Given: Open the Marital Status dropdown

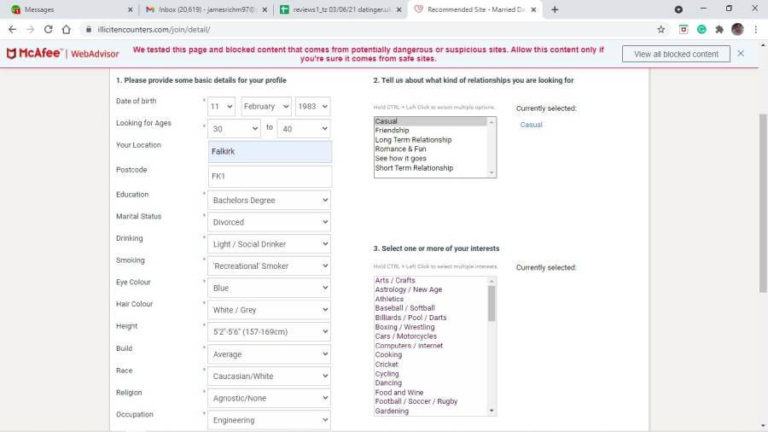Looking at the screenshot, I should pyautogui.click(x=269, y=222).
